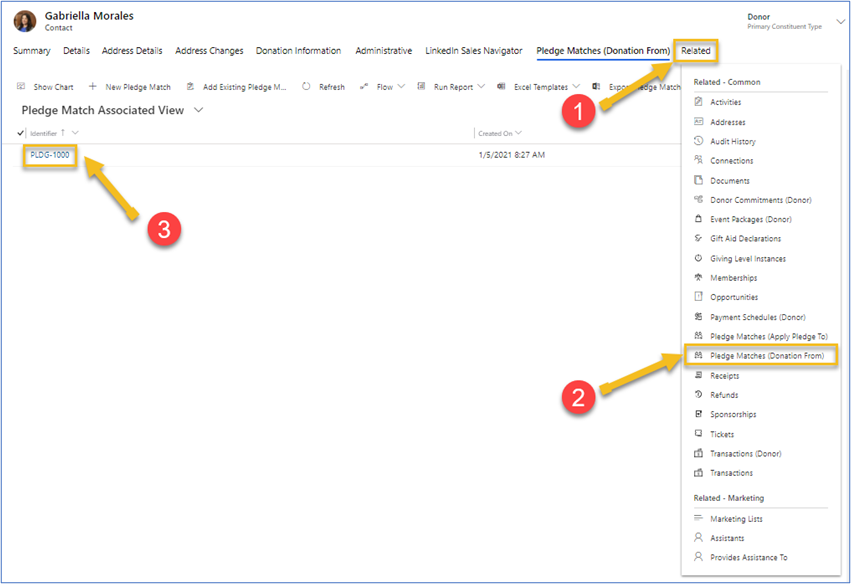
Task: Select Pledge Matches (Donation From) menu entry
Action: pyautogui.click(x=760, y=356)
